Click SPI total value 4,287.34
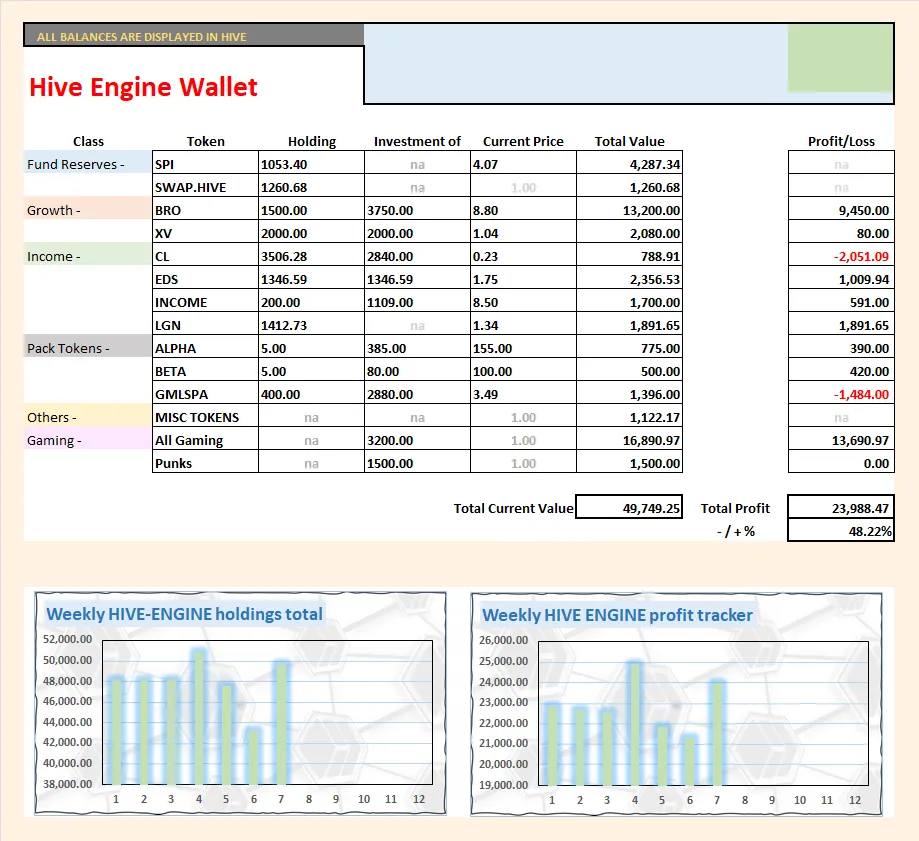The image size is (919, 841). (x=629, y=164)
